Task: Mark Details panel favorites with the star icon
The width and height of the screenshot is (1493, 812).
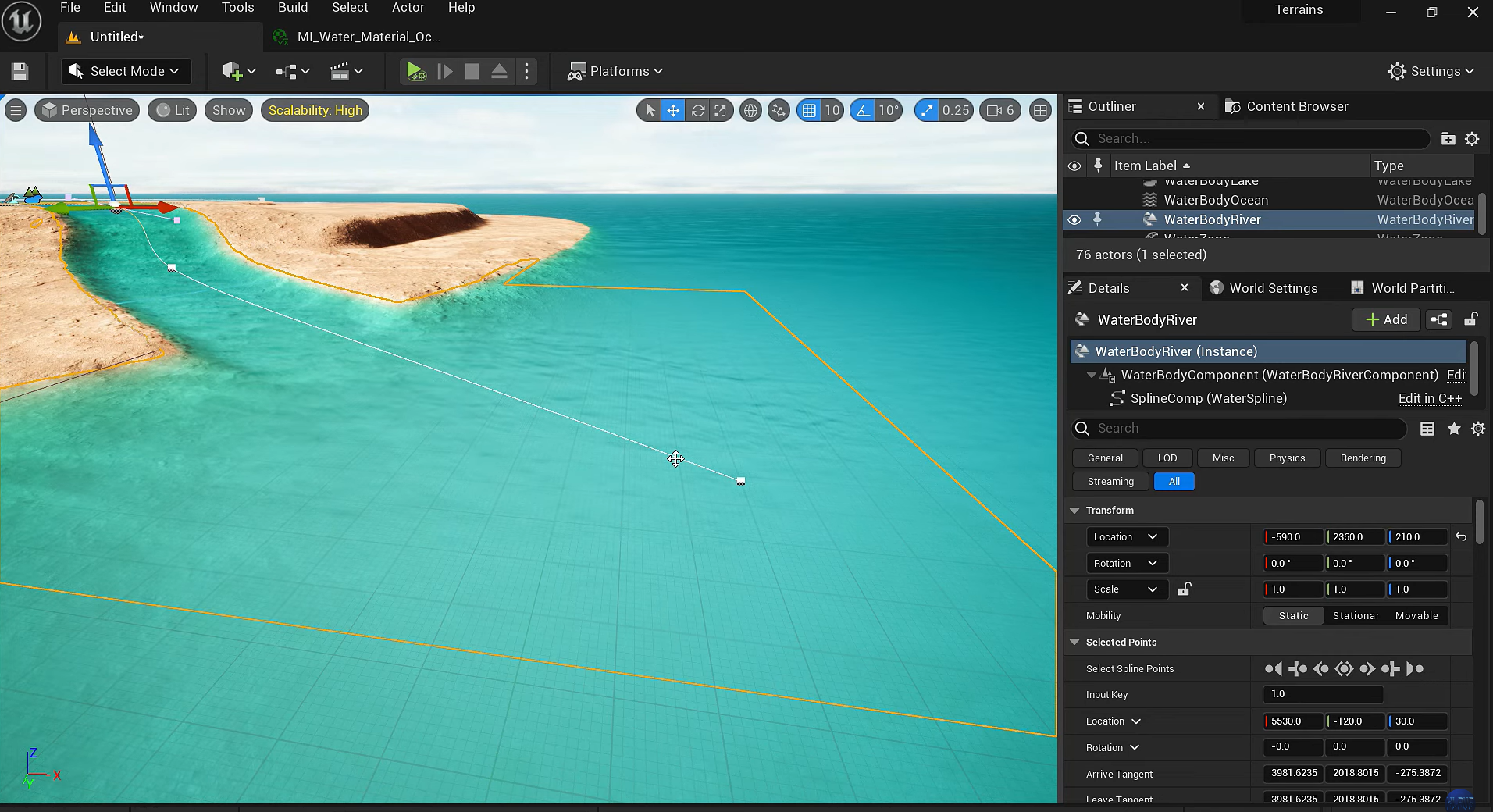Action: 1454,429
